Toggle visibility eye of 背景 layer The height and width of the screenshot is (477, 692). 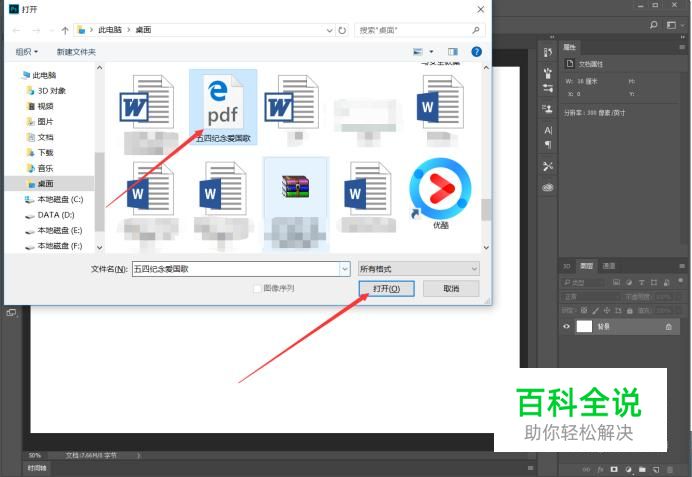click(567, 327)
